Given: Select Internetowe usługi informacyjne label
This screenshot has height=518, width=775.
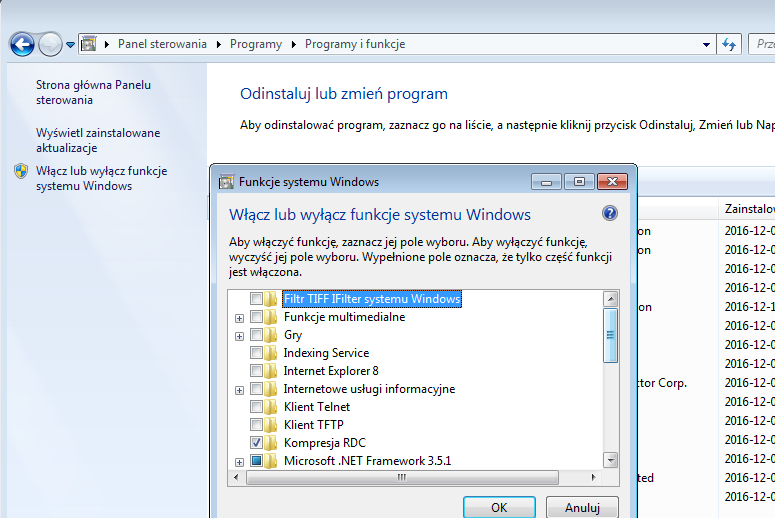Looking at the screenshot, I should [369, 389].
